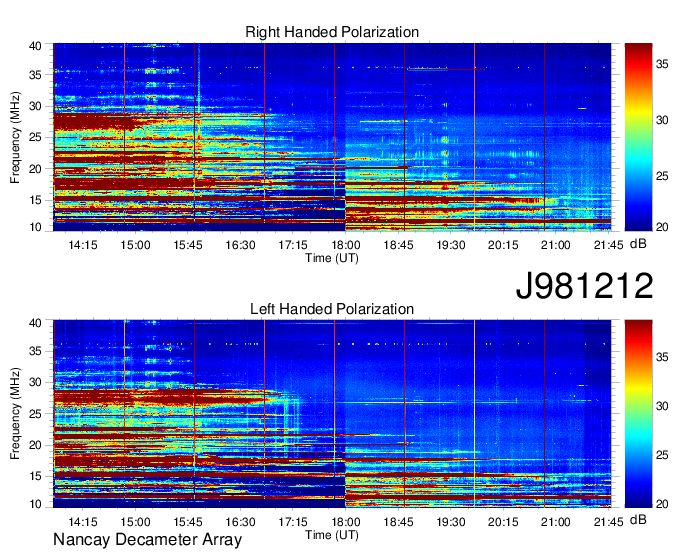Screen dimensions: 680x552
Task: Click 'Frequency (MHz)' axis label of the right-handed plot
Action: tap(15, 137)
